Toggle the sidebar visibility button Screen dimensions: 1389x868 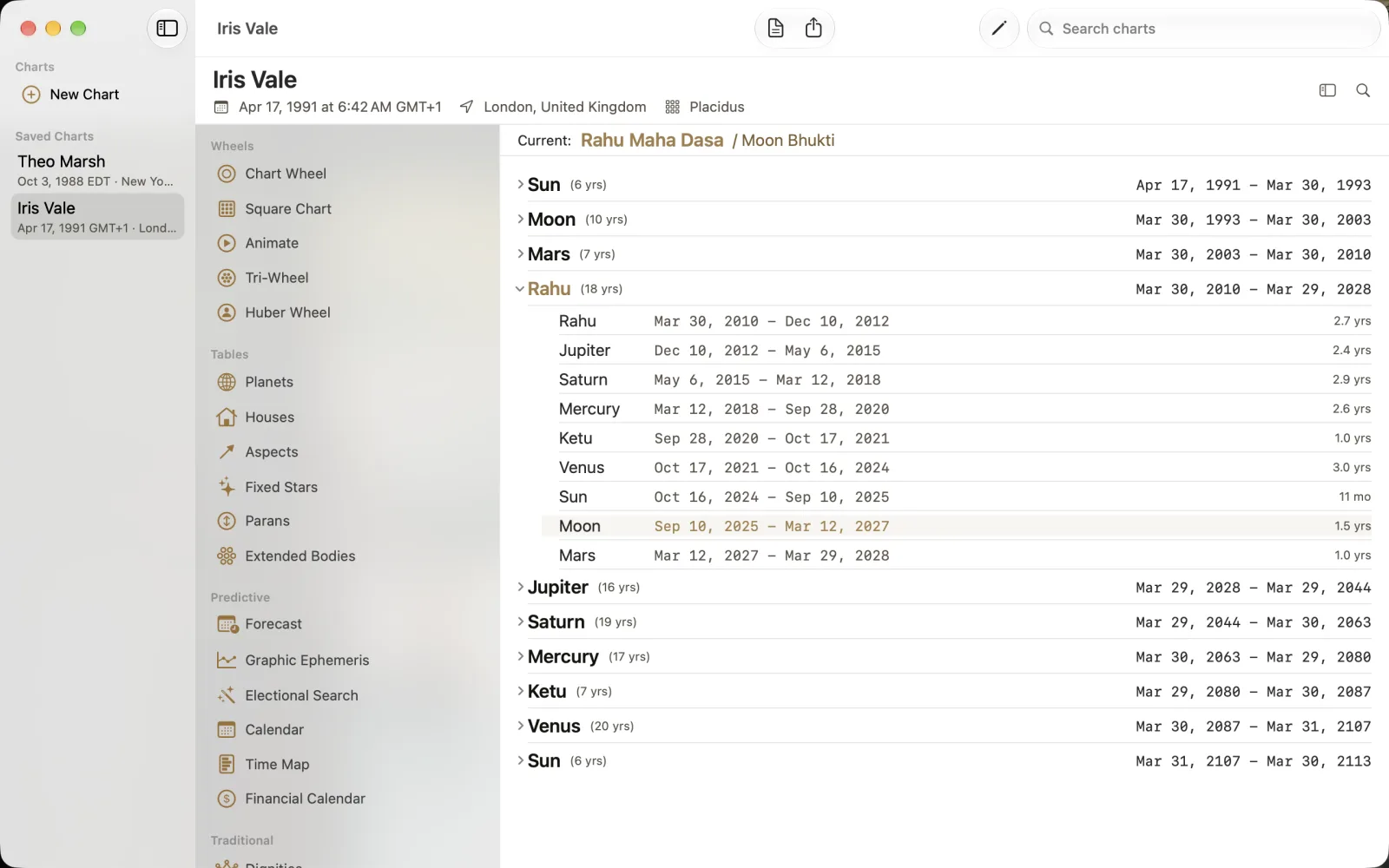pyautogui.click(x=167, y=29)
